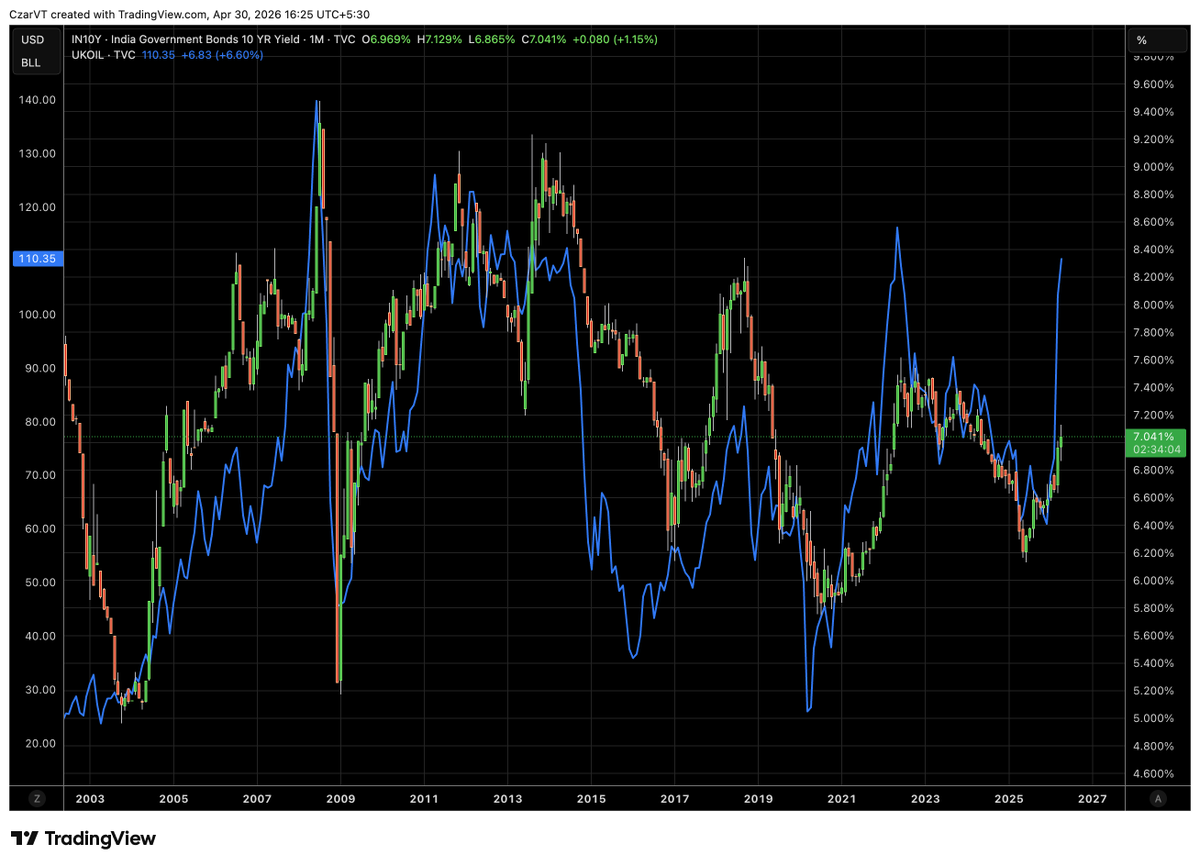
Task: Click the 7.200% label on right yield axis
Action: [1151, 415]
